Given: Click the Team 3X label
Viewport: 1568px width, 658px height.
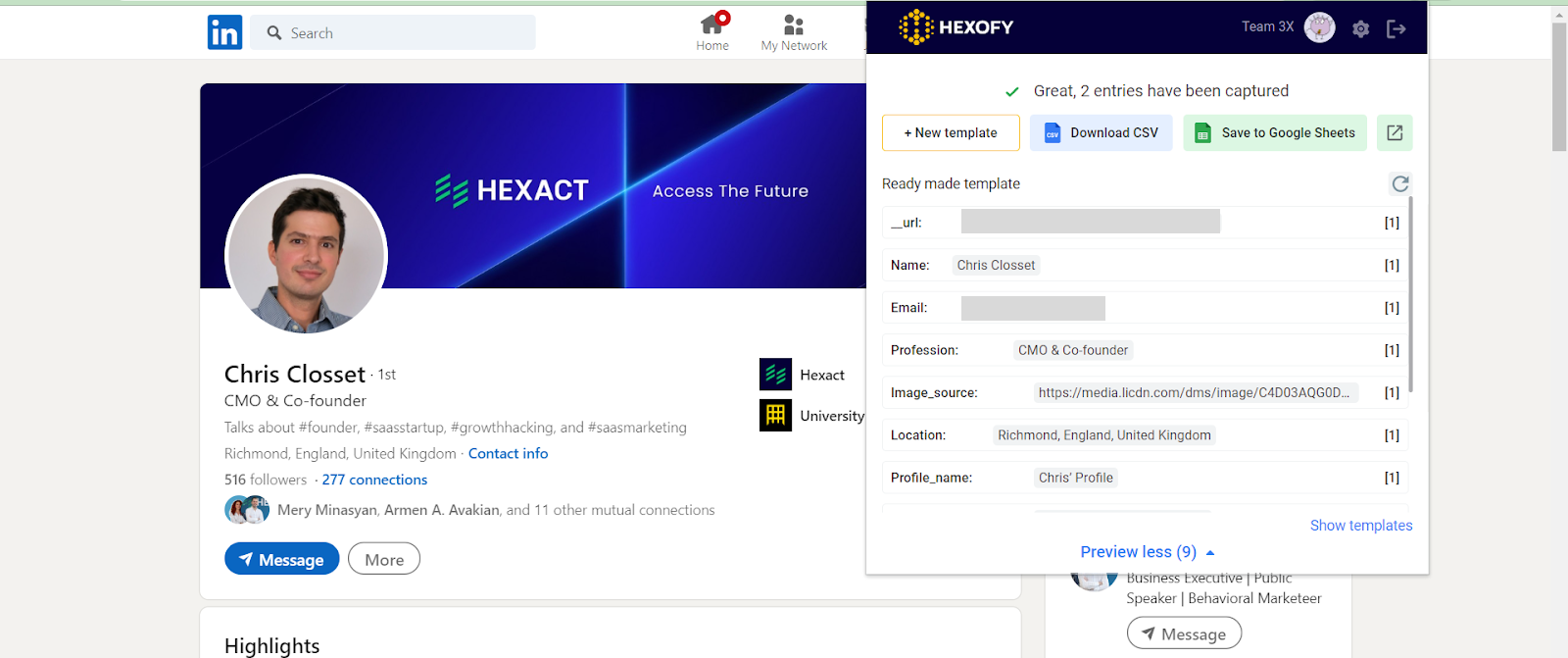Looking at the screenshot, I should [1268, 26].
